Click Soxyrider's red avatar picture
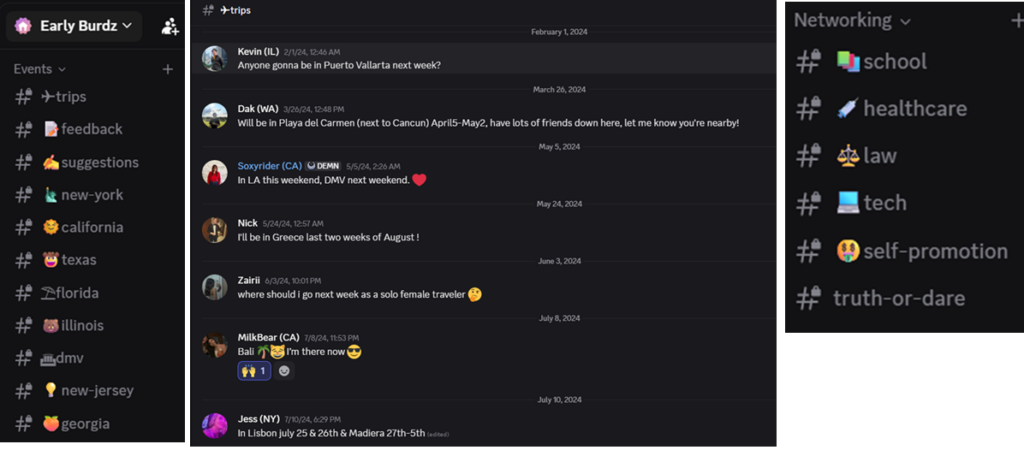 pyautogui.click(x=214, y=173)
